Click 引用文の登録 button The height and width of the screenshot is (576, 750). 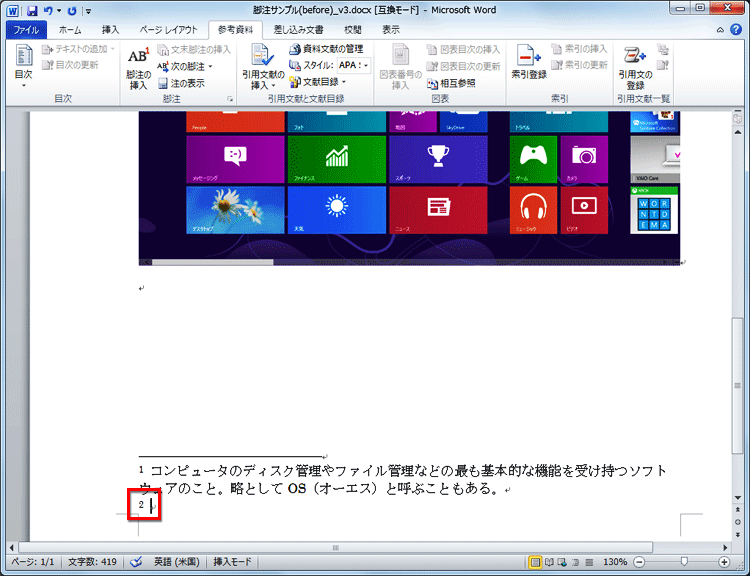pyautogui.click(x=635, y=68)
